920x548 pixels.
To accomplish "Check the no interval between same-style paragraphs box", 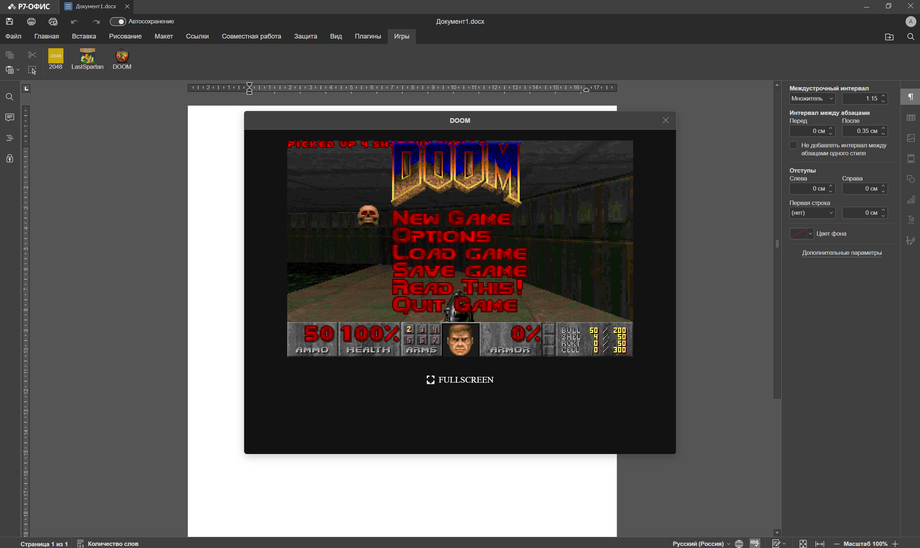I will click(793, 145).
